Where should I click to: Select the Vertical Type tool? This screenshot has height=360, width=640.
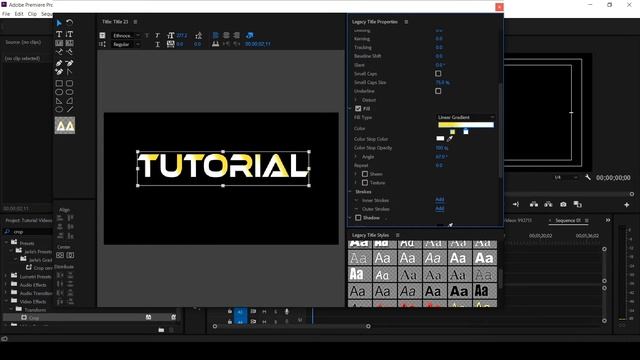tap(69, 34)
